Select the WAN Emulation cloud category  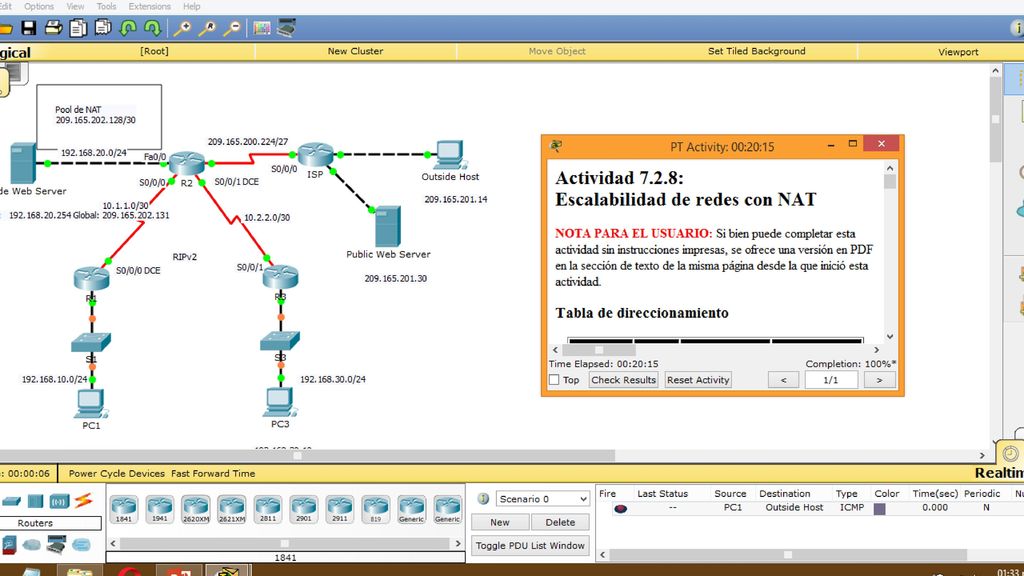[x=31, y=544]
